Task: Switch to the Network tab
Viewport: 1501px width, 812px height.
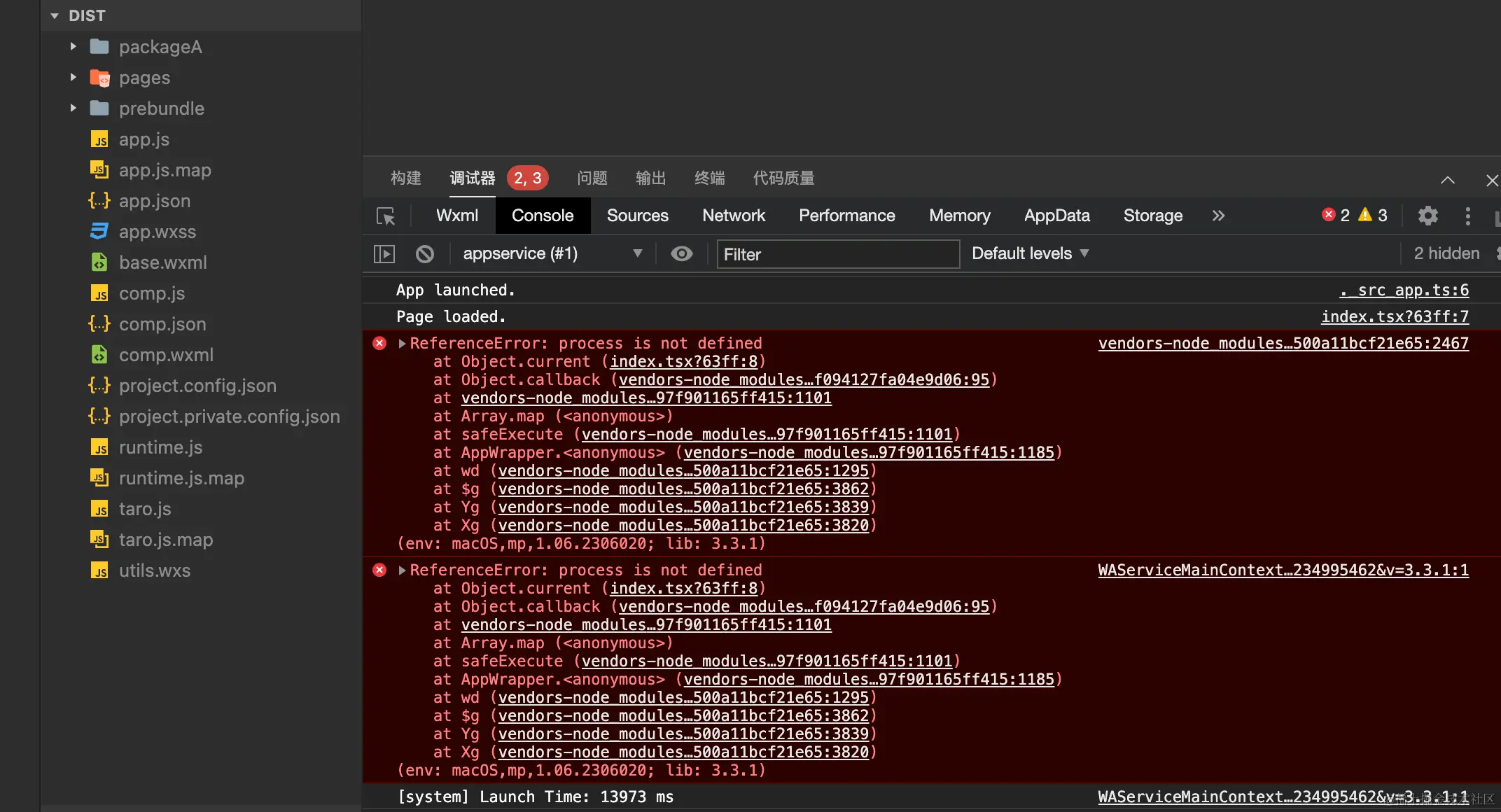Action: (x=733, y=216)
